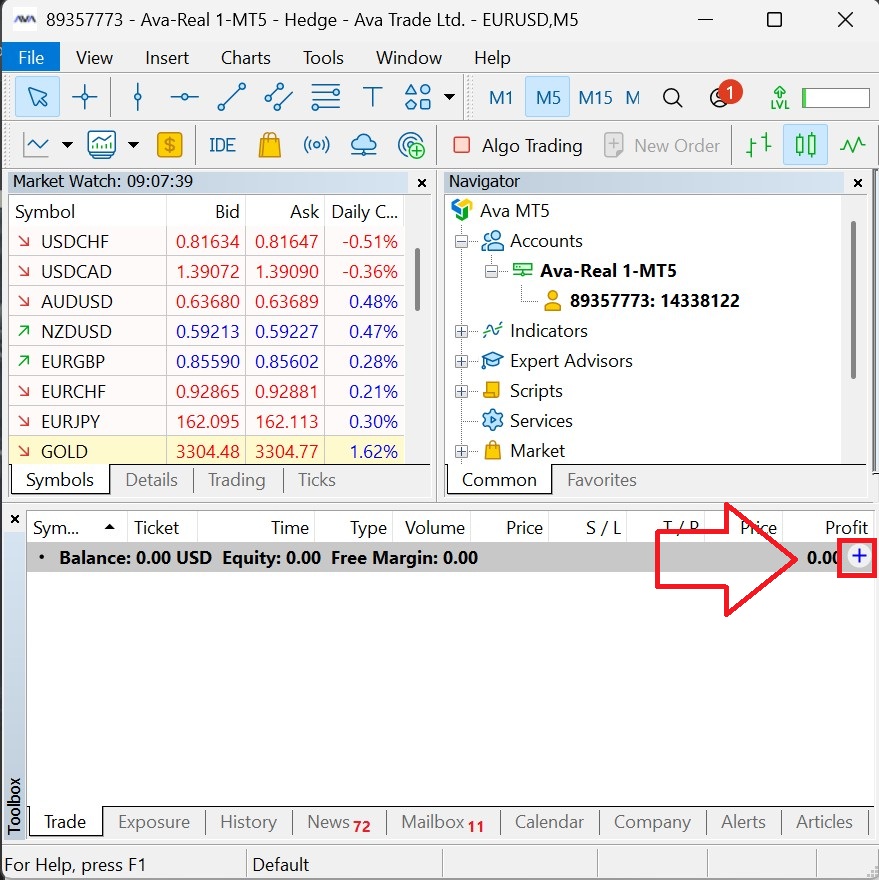Screen dimensions: 879x880
Task: Expand indicators dropdown arrow
Action: click(x=133, y=145)
